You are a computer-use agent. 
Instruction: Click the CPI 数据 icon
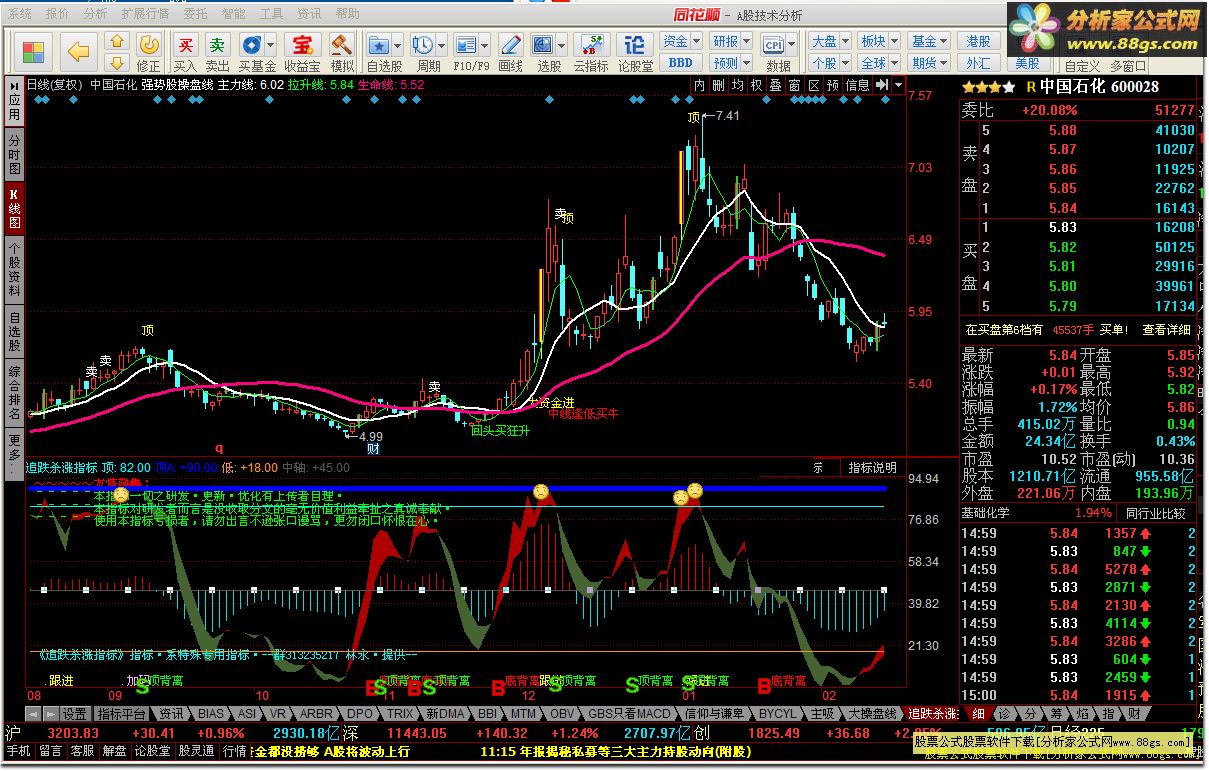click(x=774, y=45)
